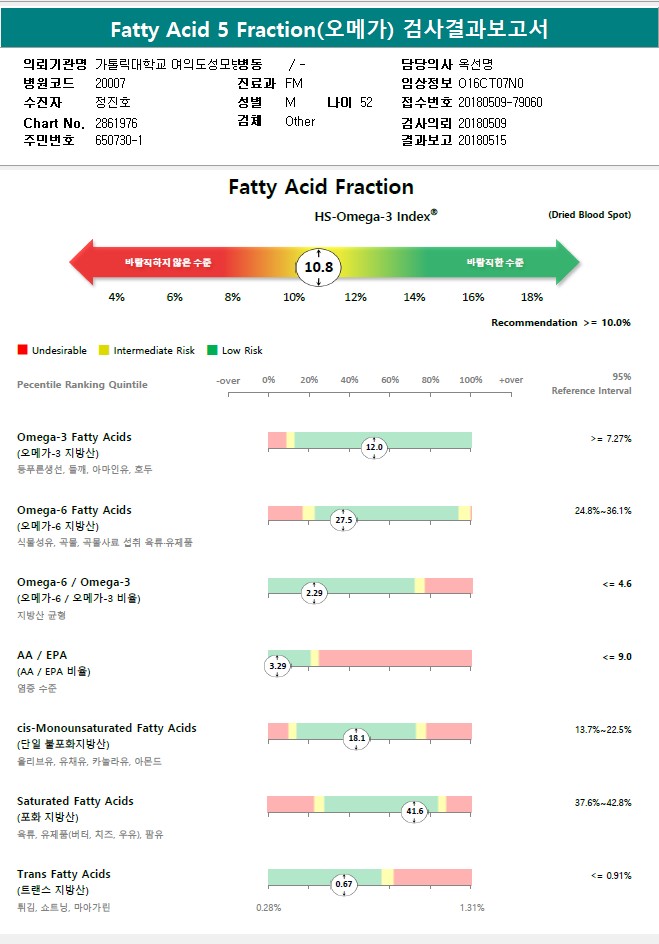Click the AA / EPA 3.29 marker
Screen dimensions: 659x944
click(278, 665)
